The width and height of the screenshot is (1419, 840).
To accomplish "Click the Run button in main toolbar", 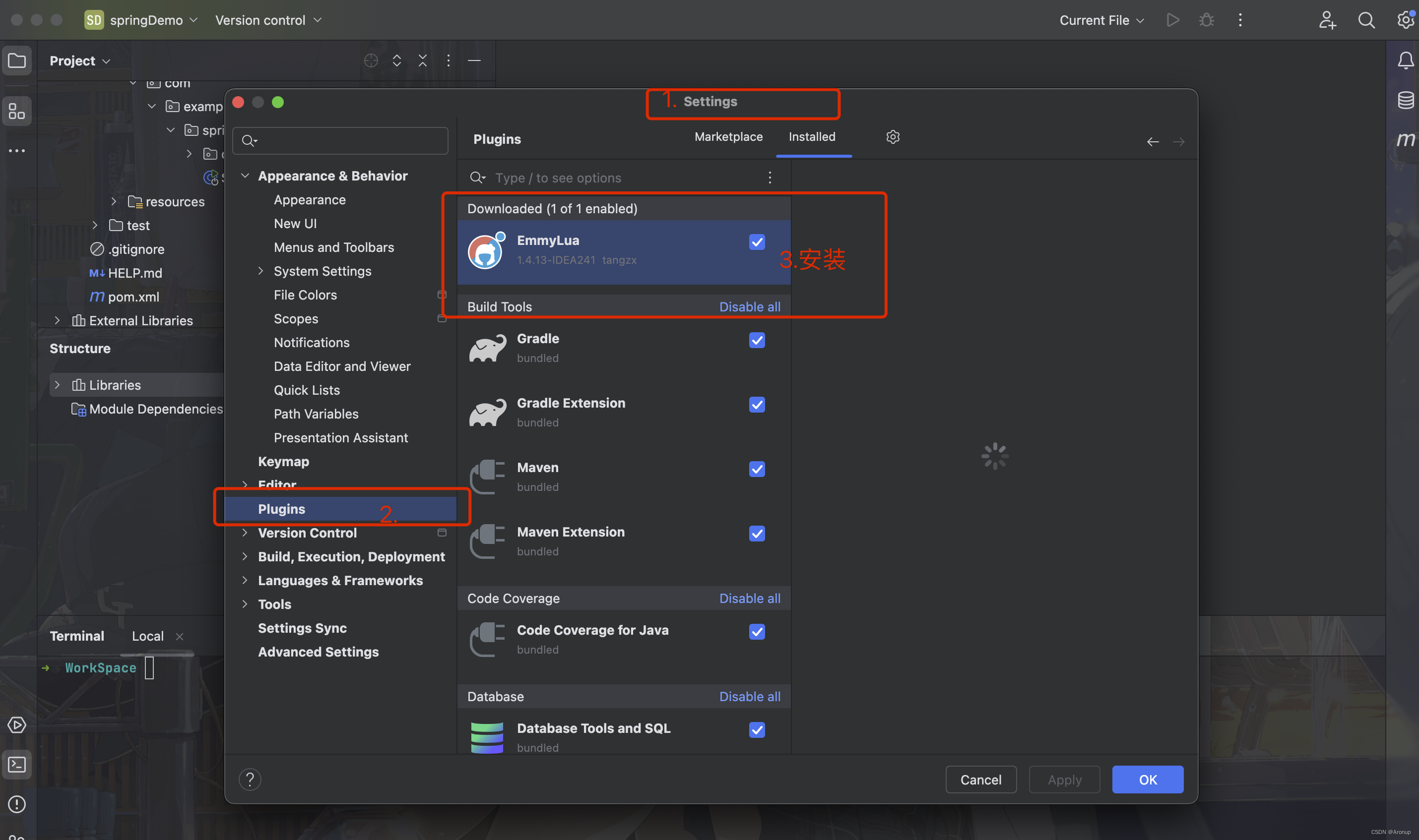I will coord(1173,20).
